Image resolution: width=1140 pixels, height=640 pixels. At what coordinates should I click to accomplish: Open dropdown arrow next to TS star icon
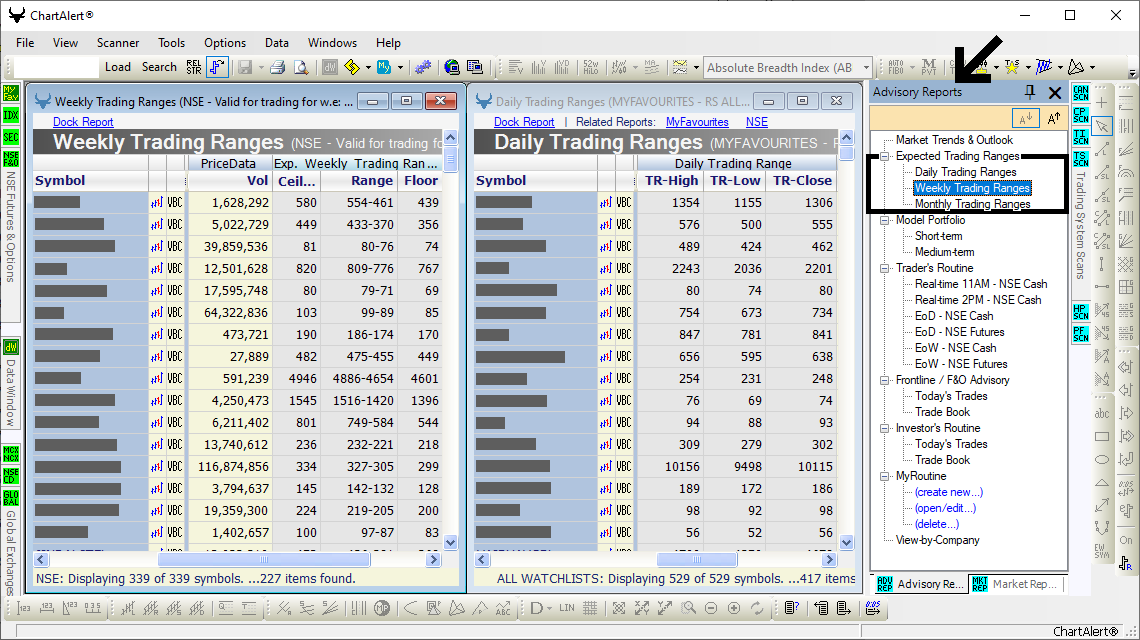click(x=1028, y=68)
